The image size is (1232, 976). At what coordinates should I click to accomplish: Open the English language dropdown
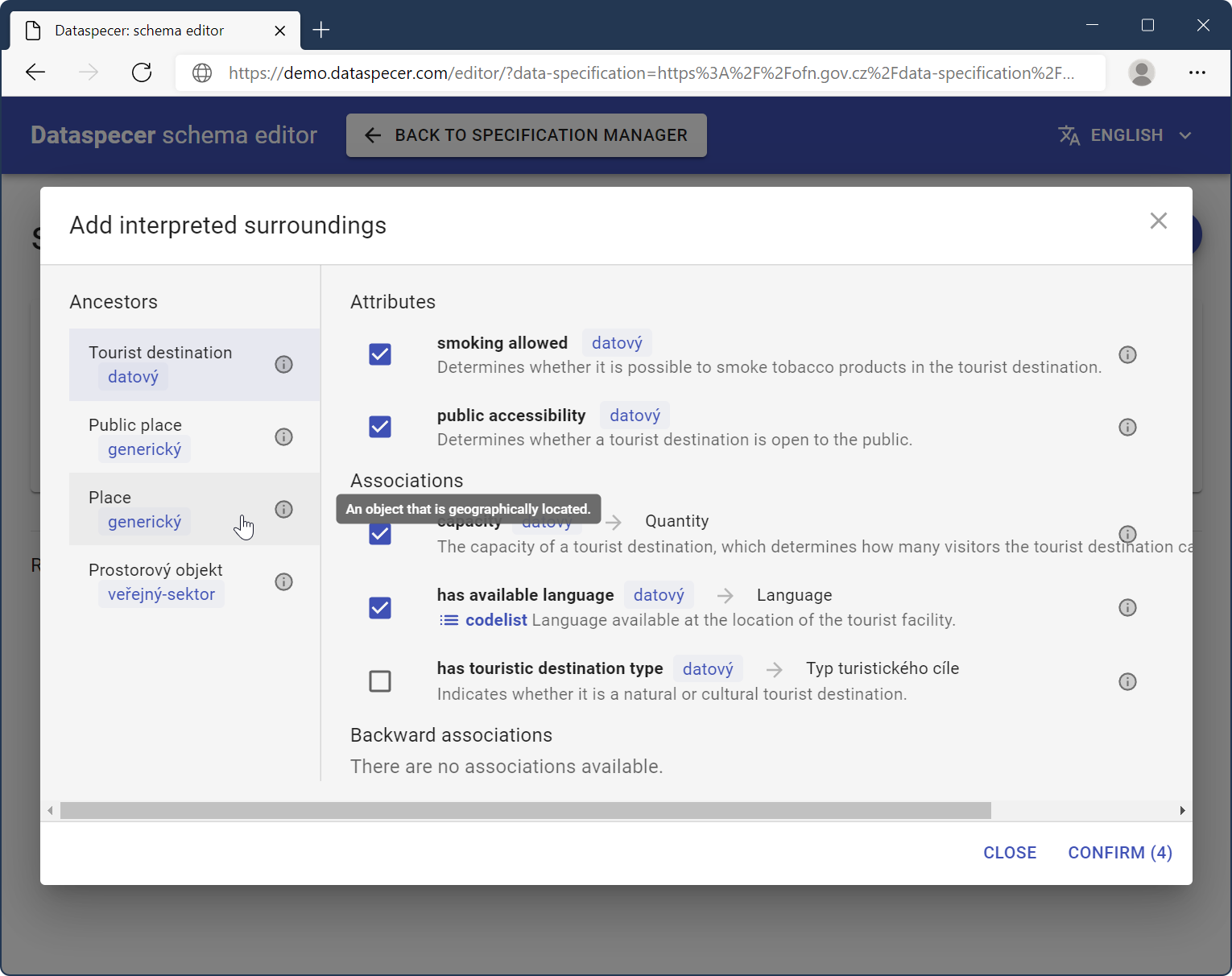(1125, 135)
